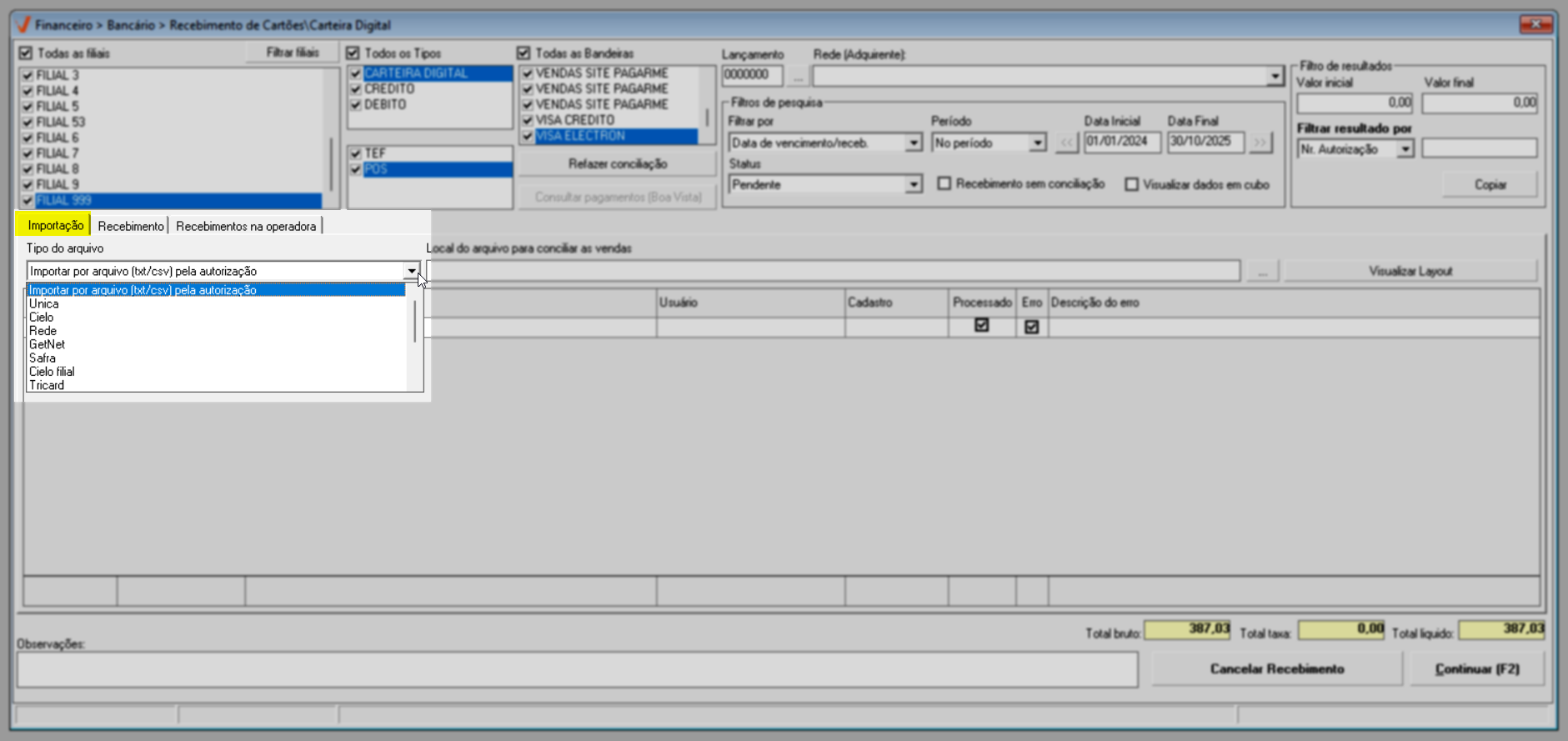Open the Rede (Adquirente) dropdown
Viewport: 1568px width, 741px height.
[x=1275, y=77]
